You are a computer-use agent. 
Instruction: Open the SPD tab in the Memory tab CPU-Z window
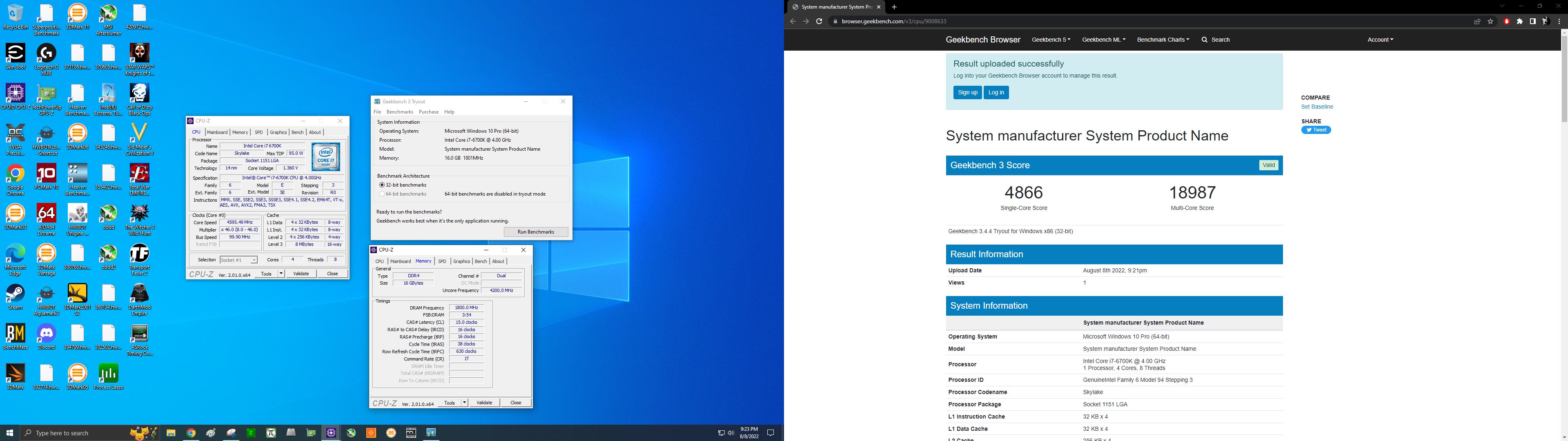tap(442, 261)
